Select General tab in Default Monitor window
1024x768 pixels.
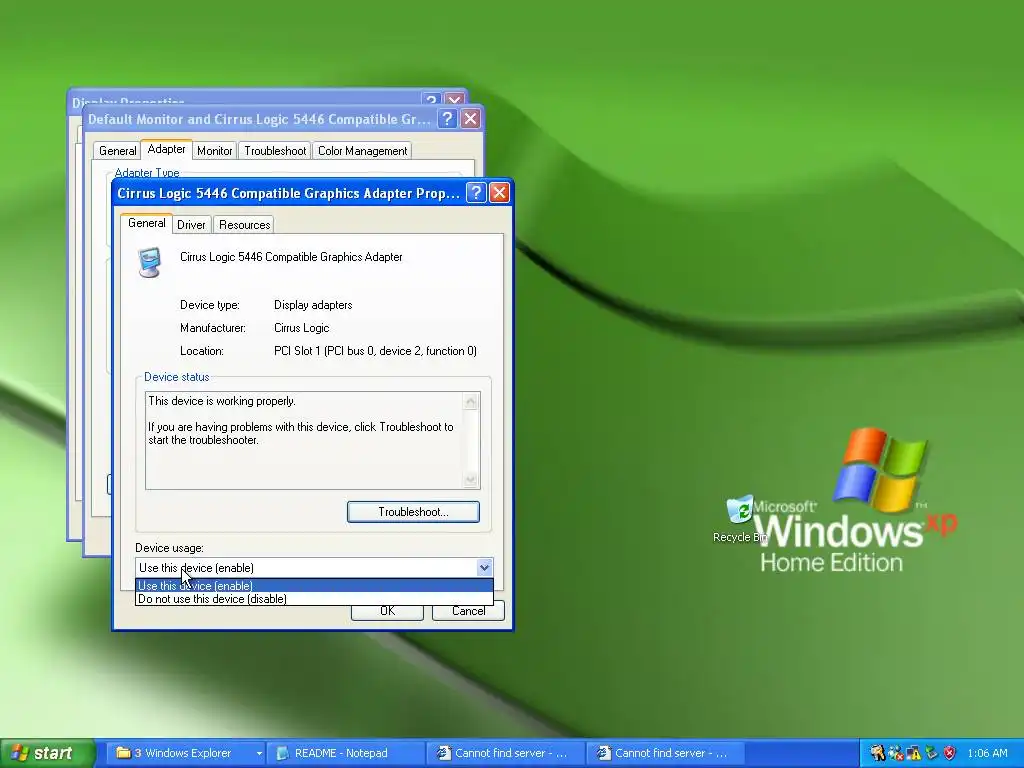click(x=118, y=151)
